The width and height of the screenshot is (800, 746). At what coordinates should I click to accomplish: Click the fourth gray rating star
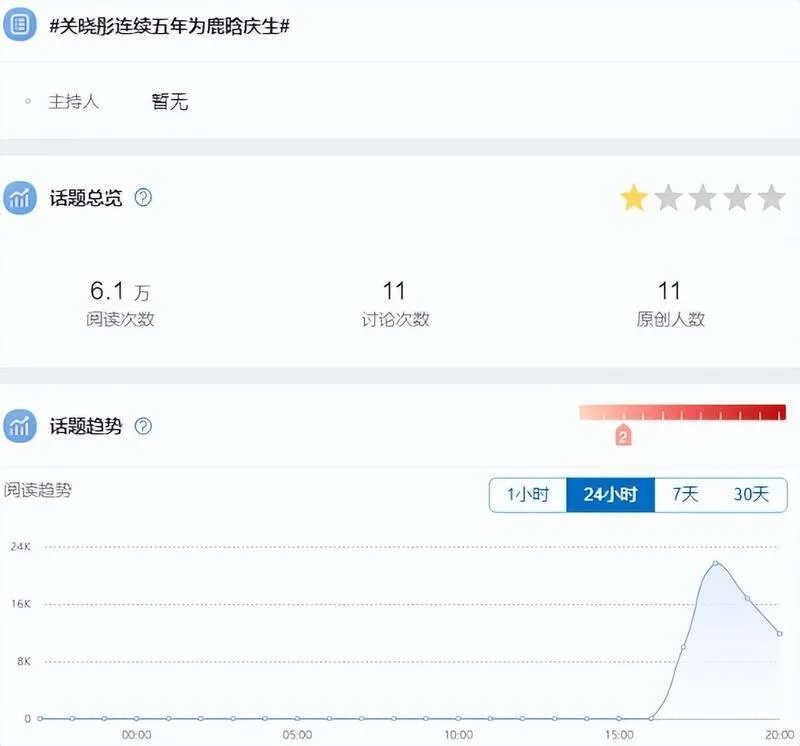[737, 198]
